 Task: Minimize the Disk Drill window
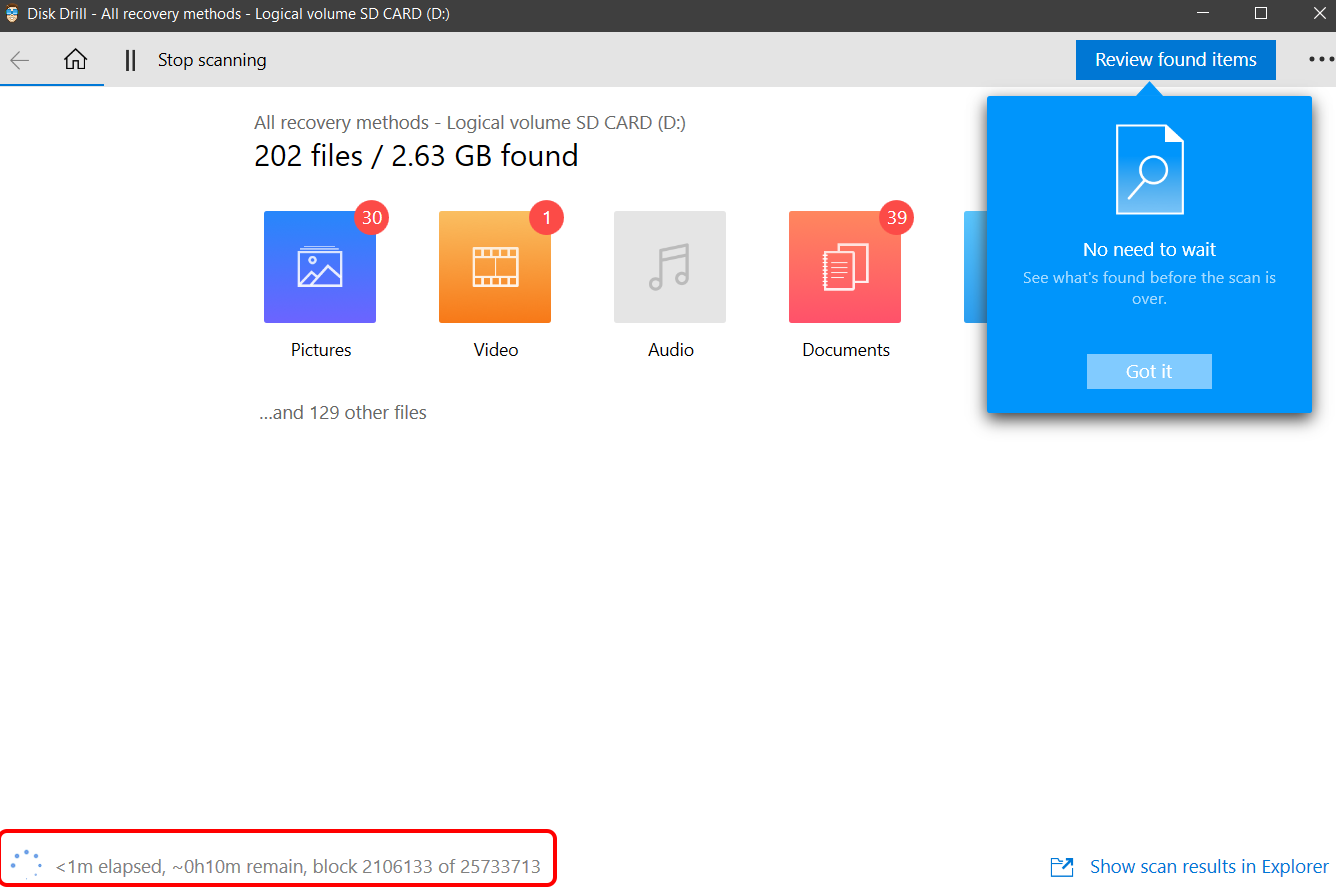(x=1205, y=14)
